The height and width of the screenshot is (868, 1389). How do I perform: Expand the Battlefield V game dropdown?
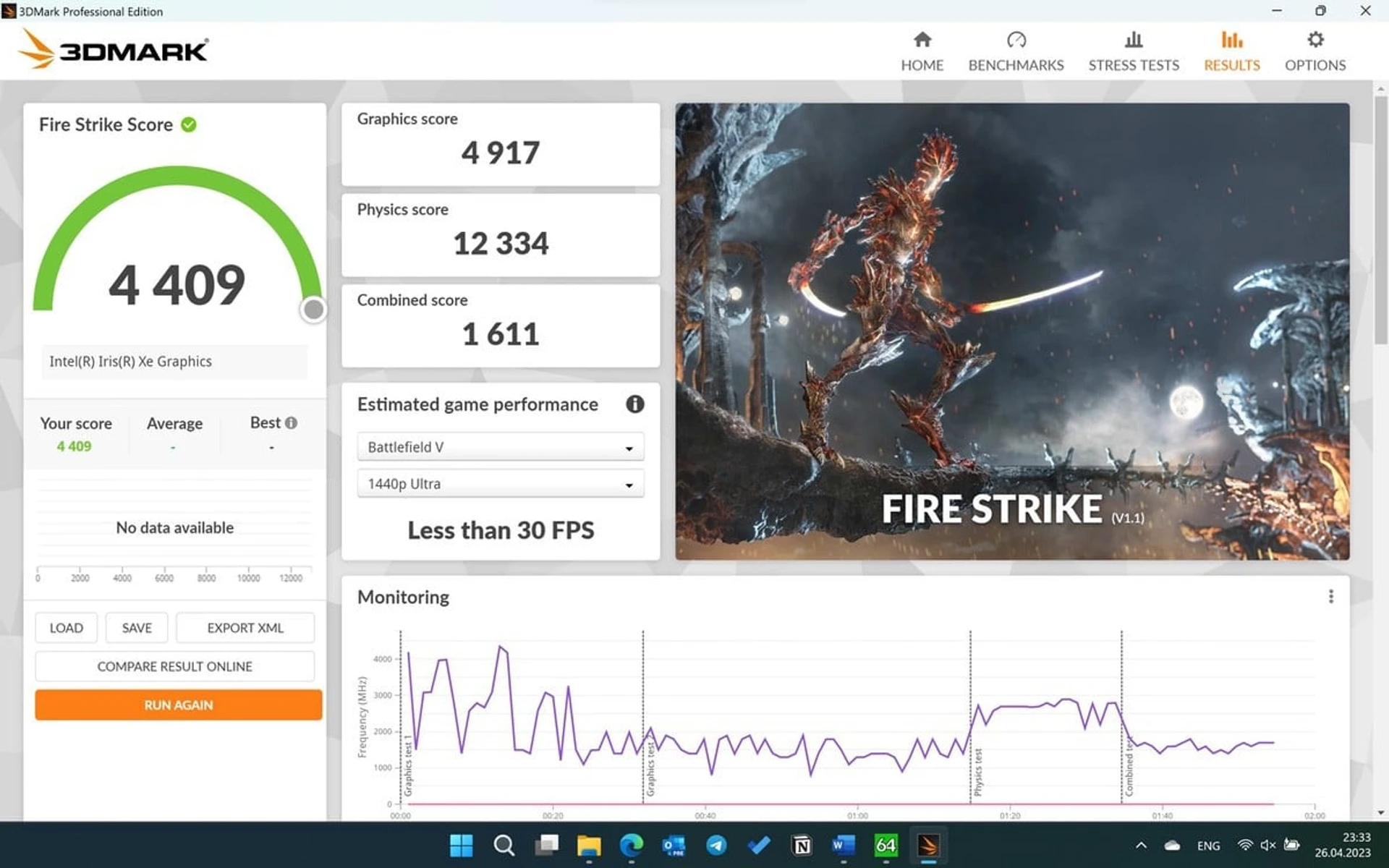pos(500,446)
